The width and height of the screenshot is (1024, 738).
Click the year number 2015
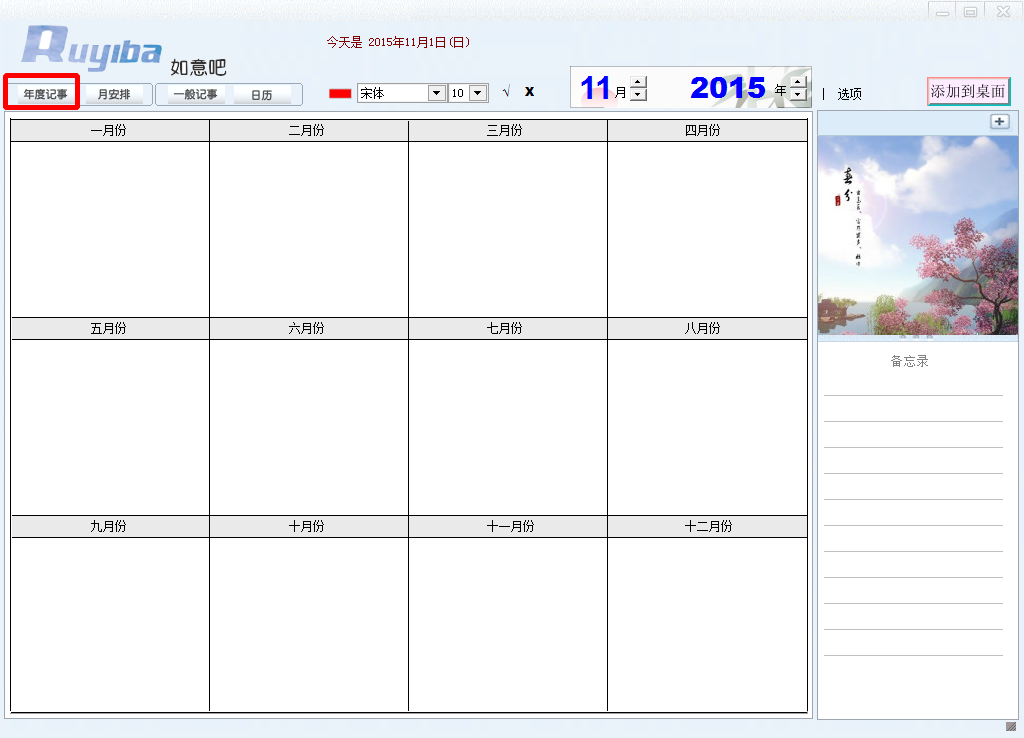[728, 88]
